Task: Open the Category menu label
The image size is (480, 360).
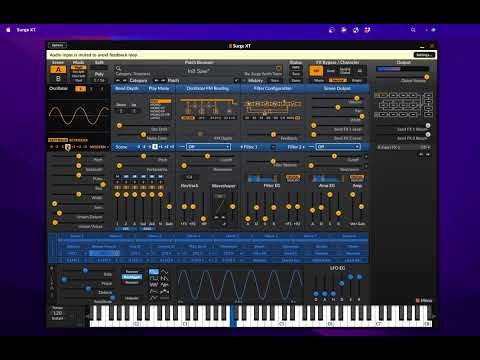Action: point(138,80)
